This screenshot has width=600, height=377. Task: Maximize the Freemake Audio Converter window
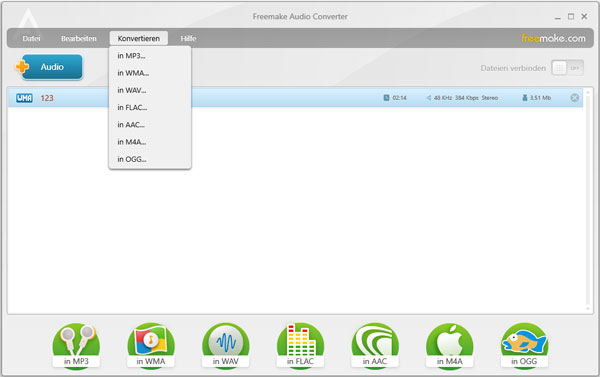pyautogui.click(x=571, y=16)
